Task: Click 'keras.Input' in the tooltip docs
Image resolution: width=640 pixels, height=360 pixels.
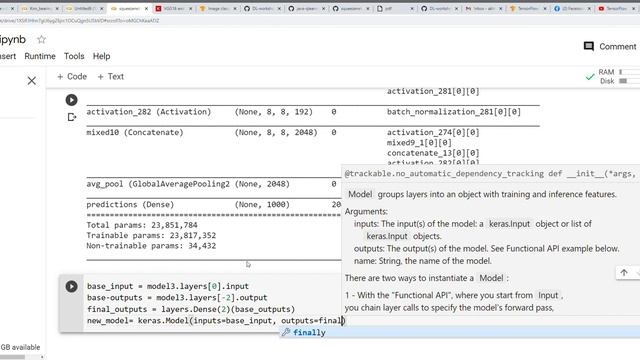Action: [509, 224]
